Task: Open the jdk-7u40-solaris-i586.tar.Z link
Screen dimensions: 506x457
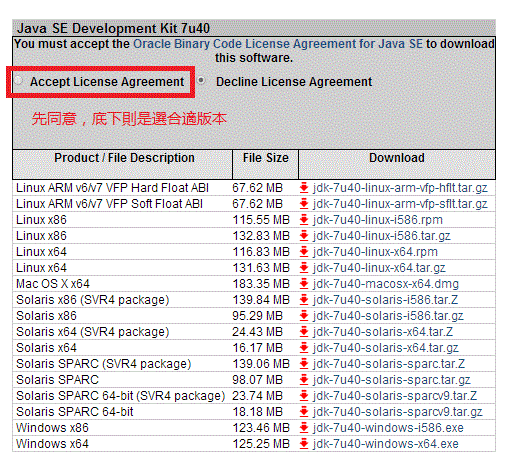Action: coord(385,300)
